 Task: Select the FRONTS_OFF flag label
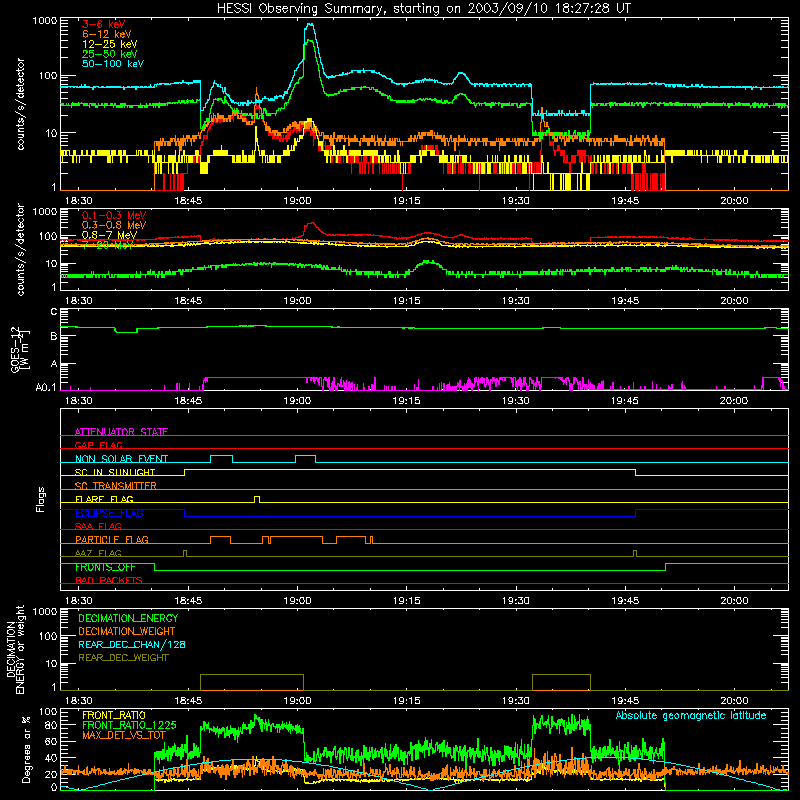point(105,567)
